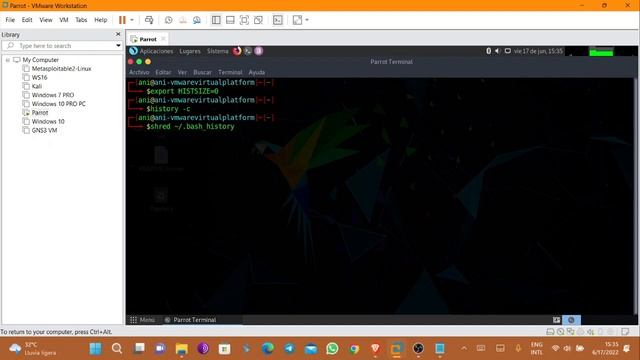Select Windows 7 PRO in library
This screenshot has width=640, height=360.
[53, 95]
